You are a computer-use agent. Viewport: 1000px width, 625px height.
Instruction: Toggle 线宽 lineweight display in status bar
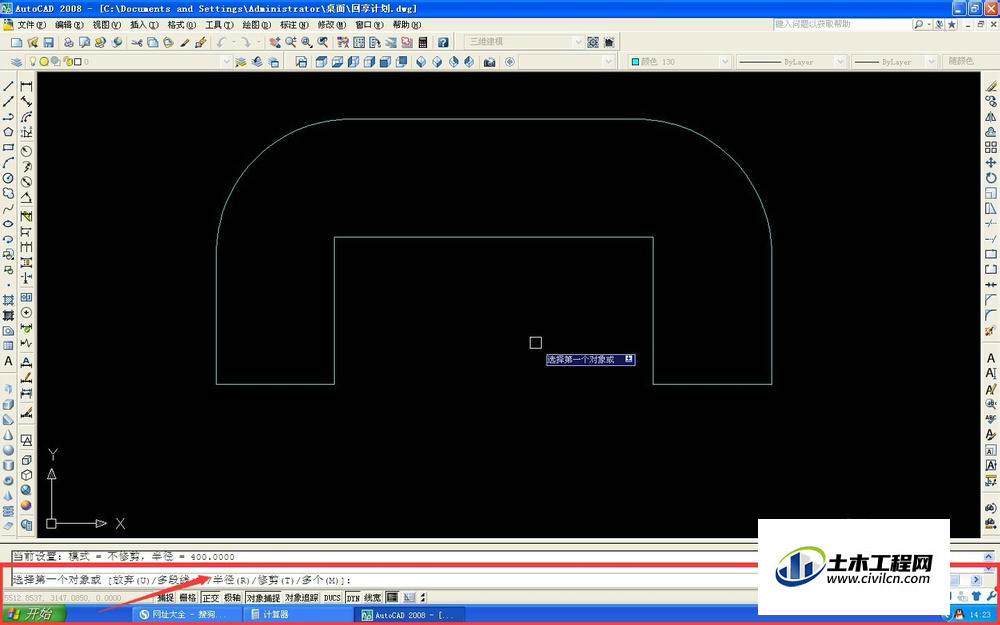click(x=373, y=598)
